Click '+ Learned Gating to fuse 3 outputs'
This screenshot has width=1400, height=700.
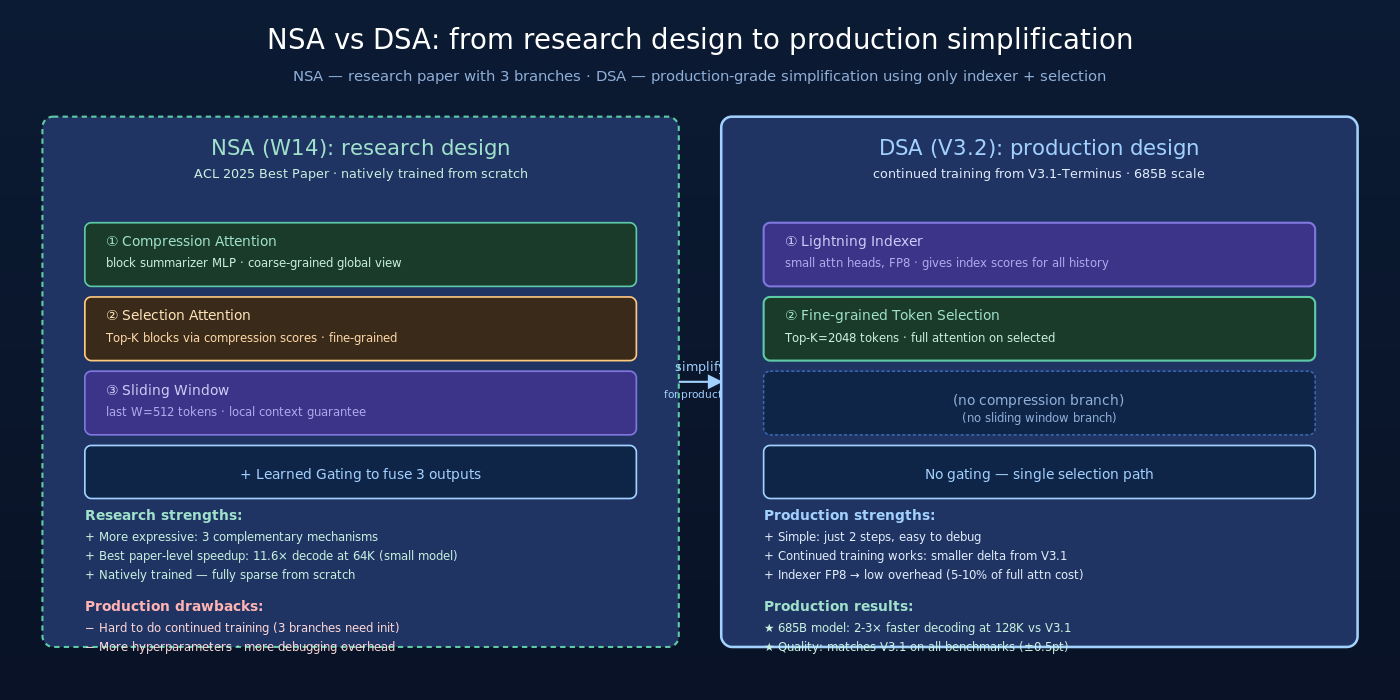(x=360, y=474)
